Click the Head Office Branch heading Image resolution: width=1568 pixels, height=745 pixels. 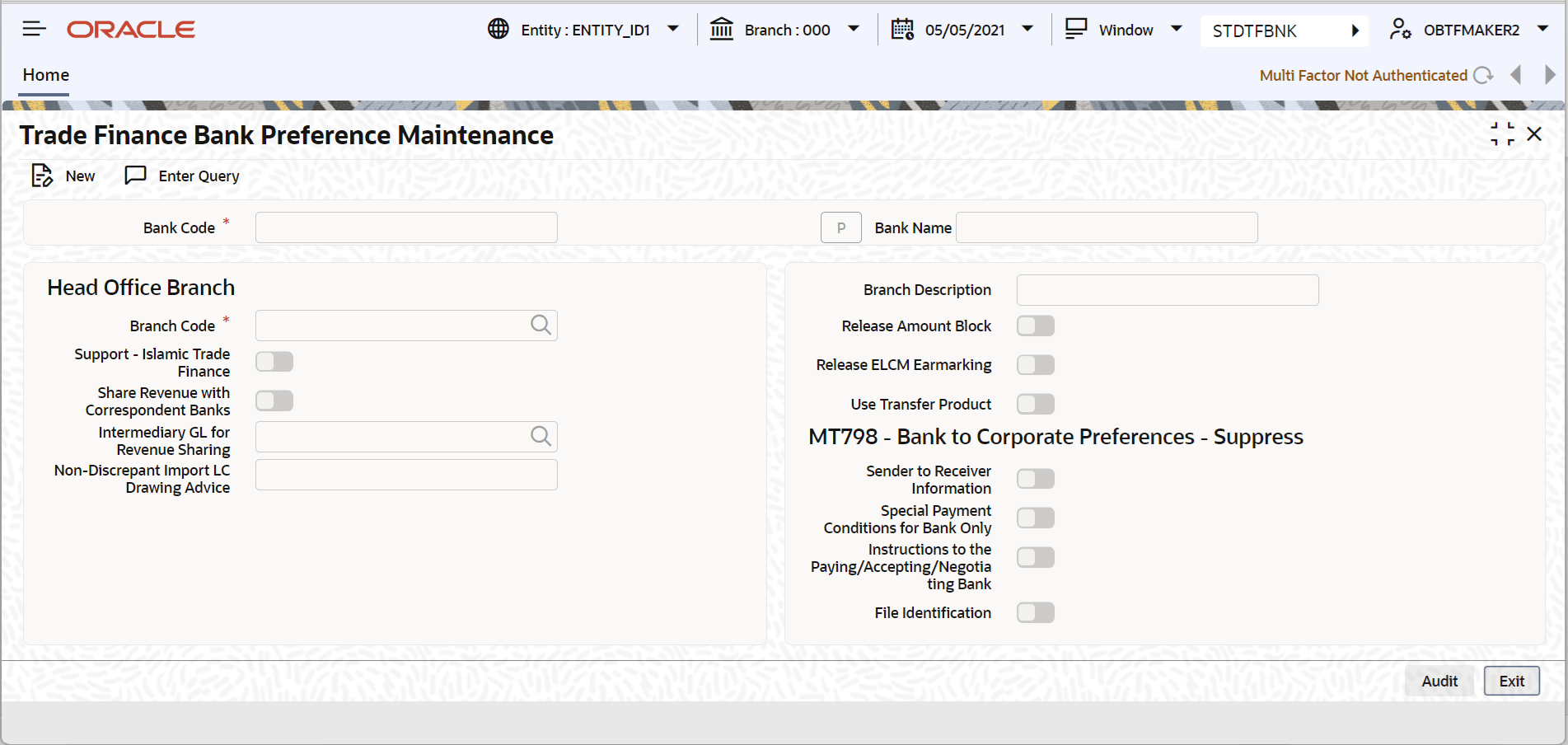coord(141,288)
